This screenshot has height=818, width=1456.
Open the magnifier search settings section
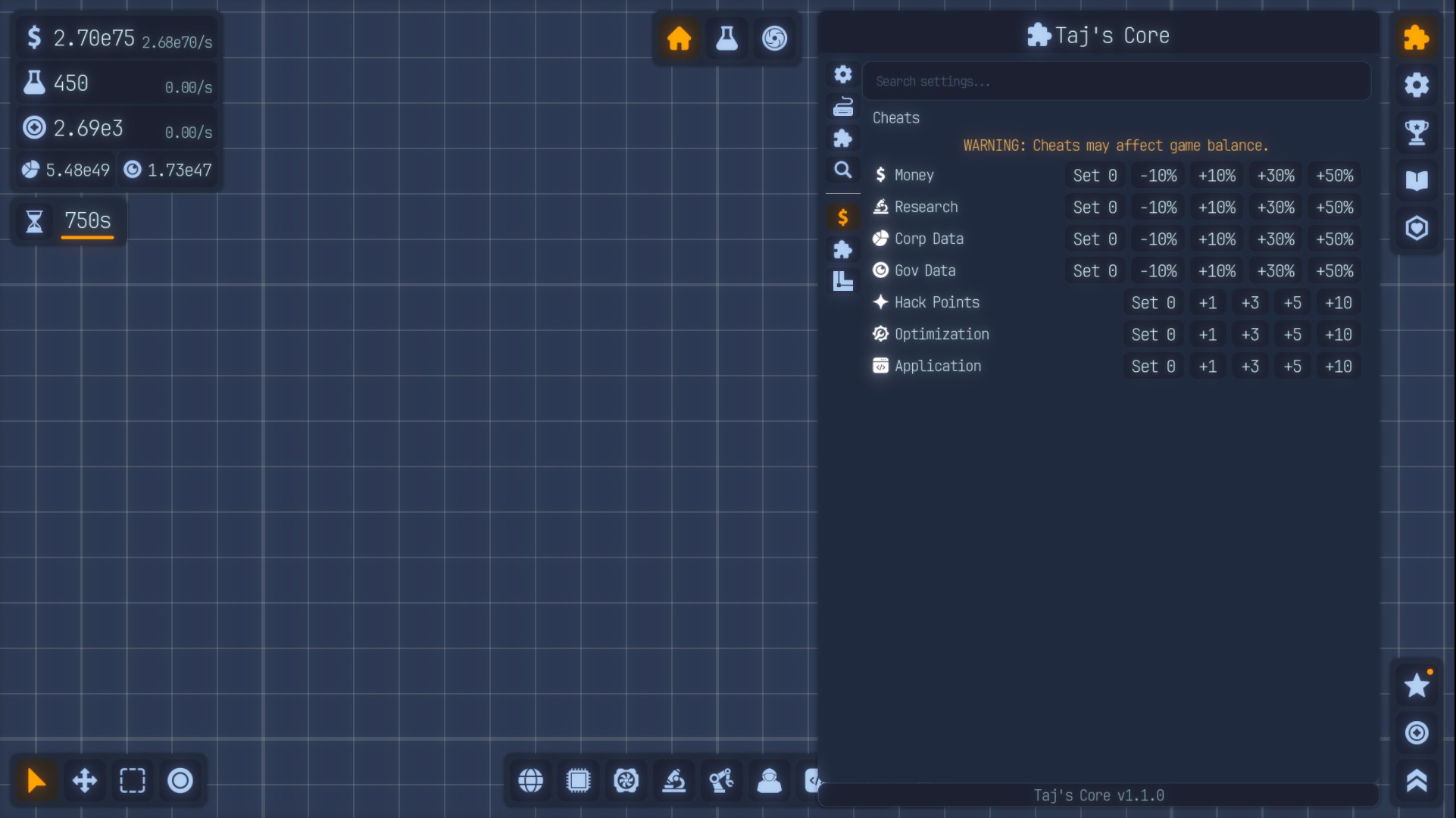tap(842, 170)
